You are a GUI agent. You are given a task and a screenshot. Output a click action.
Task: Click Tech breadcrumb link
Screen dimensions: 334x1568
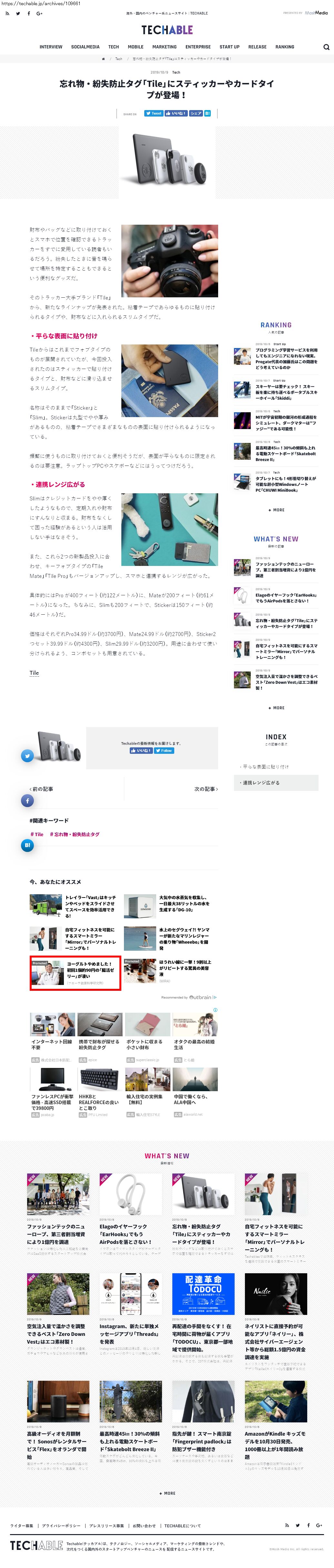pos(119,59)
